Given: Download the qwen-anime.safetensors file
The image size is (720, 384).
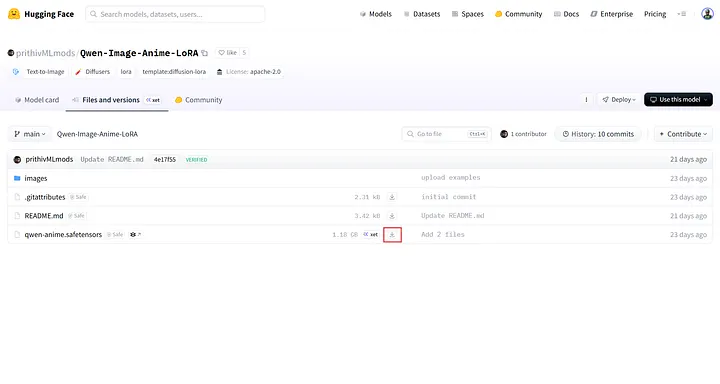Looking at the screenshot, I should pos(392,235).
